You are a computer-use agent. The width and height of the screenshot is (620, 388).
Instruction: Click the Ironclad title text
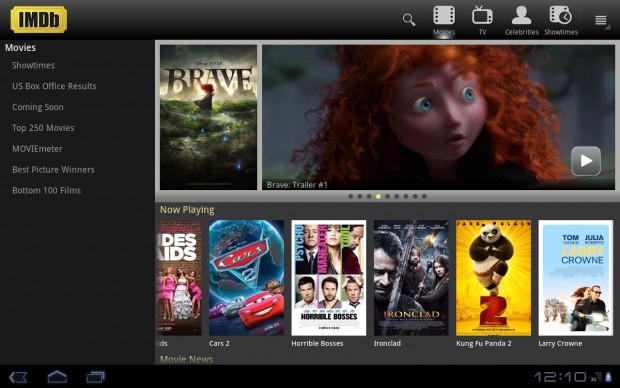(387, 344)
